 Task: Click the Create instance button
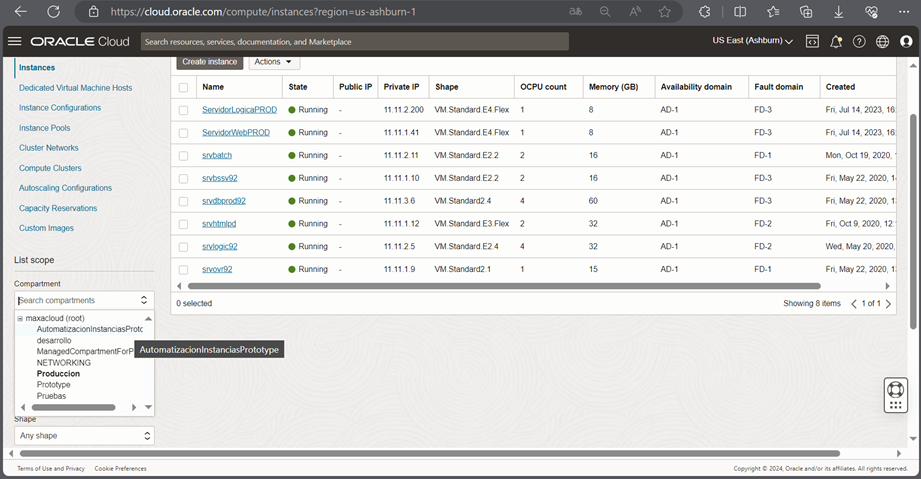[210, 62]
